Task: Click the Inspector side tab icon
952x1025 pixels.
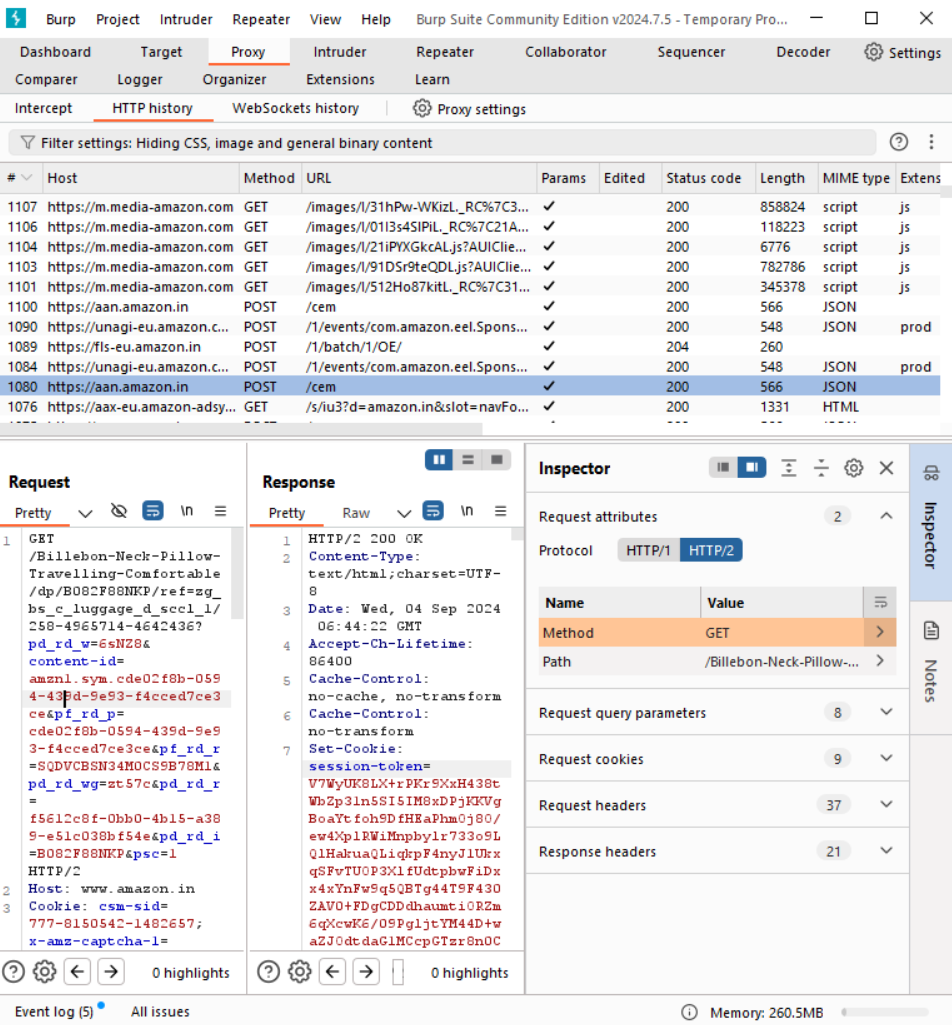Action: coord(931,473)
